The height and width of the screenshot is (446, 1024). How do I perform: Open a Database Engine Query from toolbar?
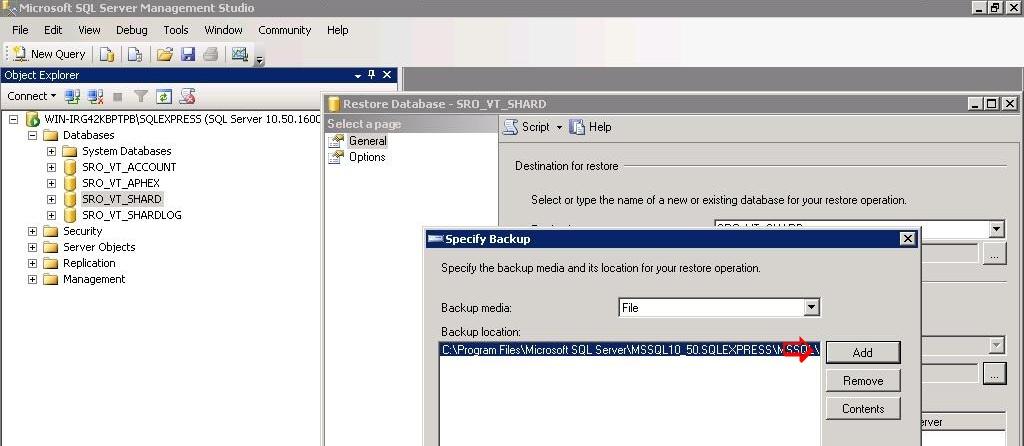106,54
